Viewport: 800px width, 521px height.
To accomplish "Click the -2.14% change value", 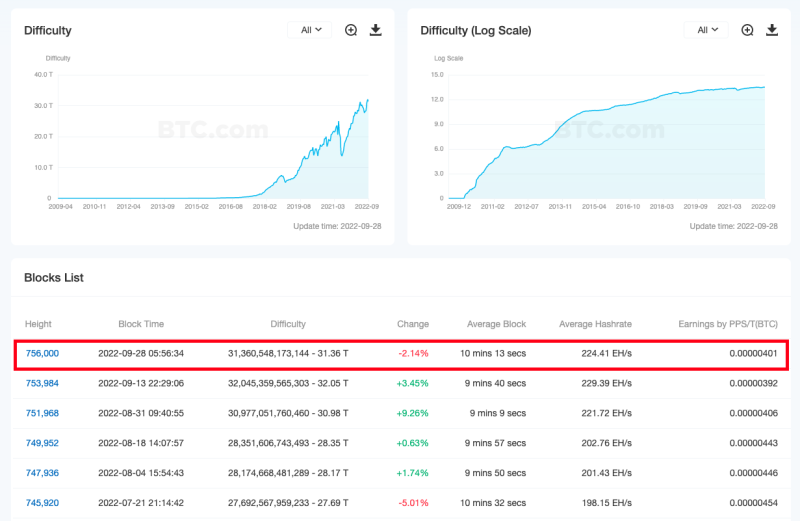I will 413,353.
